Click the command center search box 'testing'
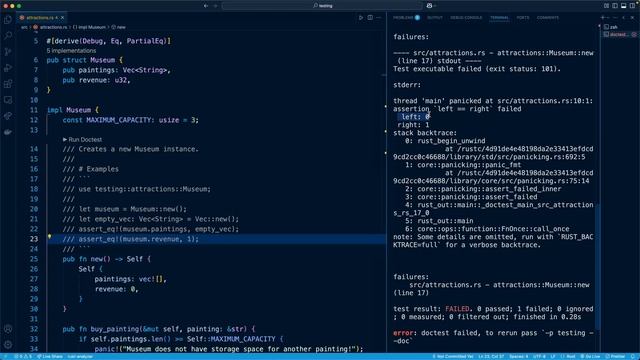This screenshot has width=640, height=360. pyautogui.click(x=322, y=6)
